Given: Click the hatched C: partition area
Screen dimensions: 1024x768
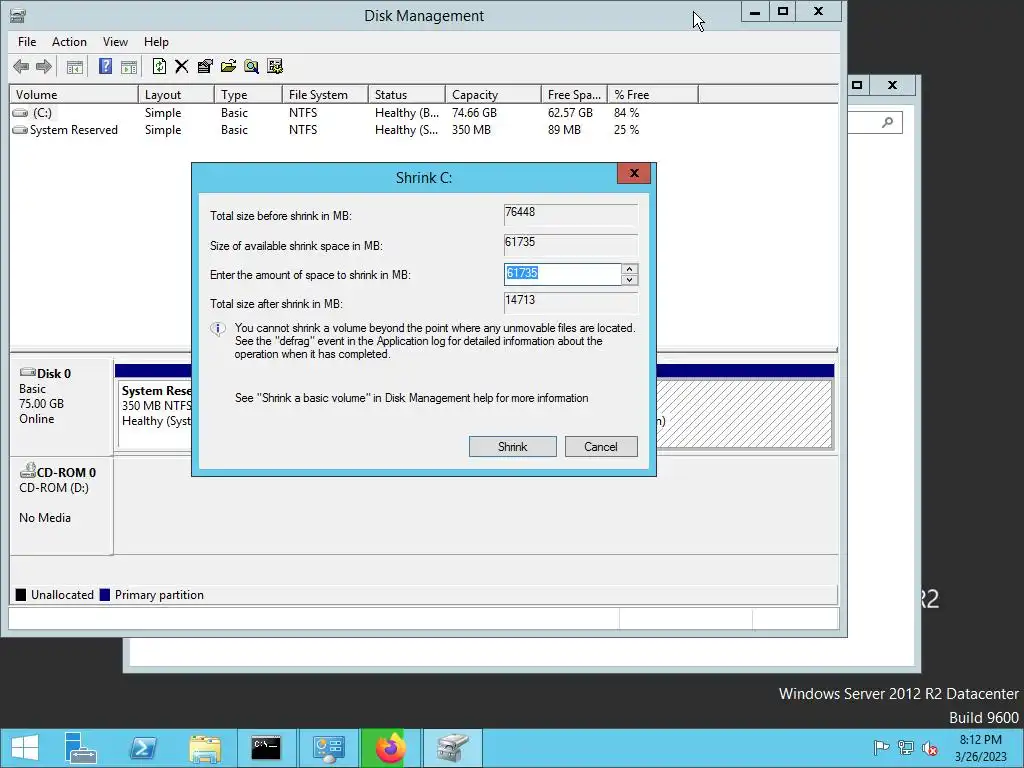Looking at the screenshot, I should (x=744, y=413).
